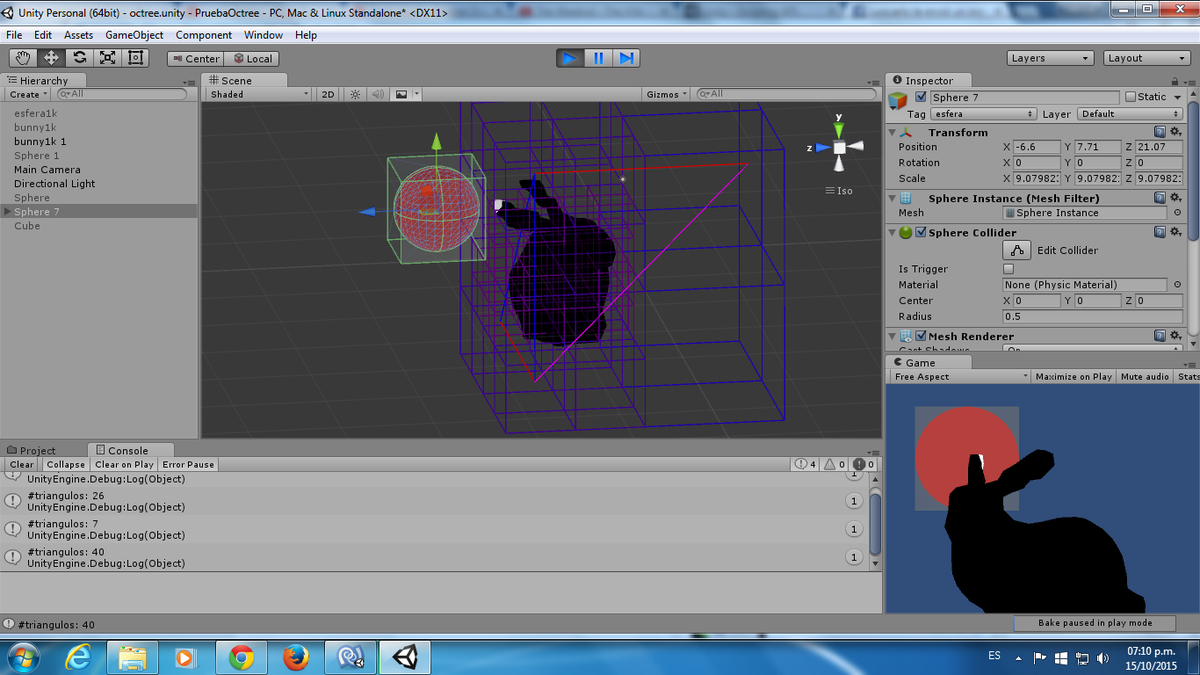Toggle Error Pause in Console

point(188,464)
